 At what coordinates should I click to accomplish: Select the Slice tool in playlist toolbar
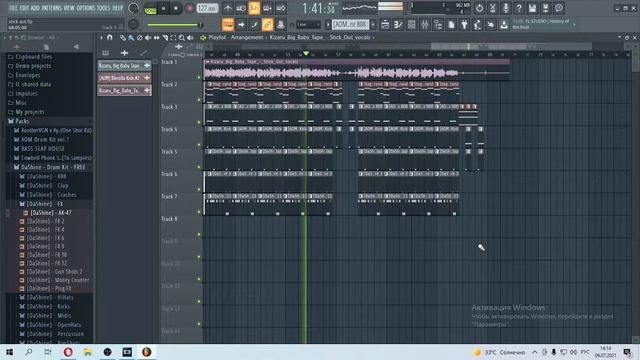[165, 38]
